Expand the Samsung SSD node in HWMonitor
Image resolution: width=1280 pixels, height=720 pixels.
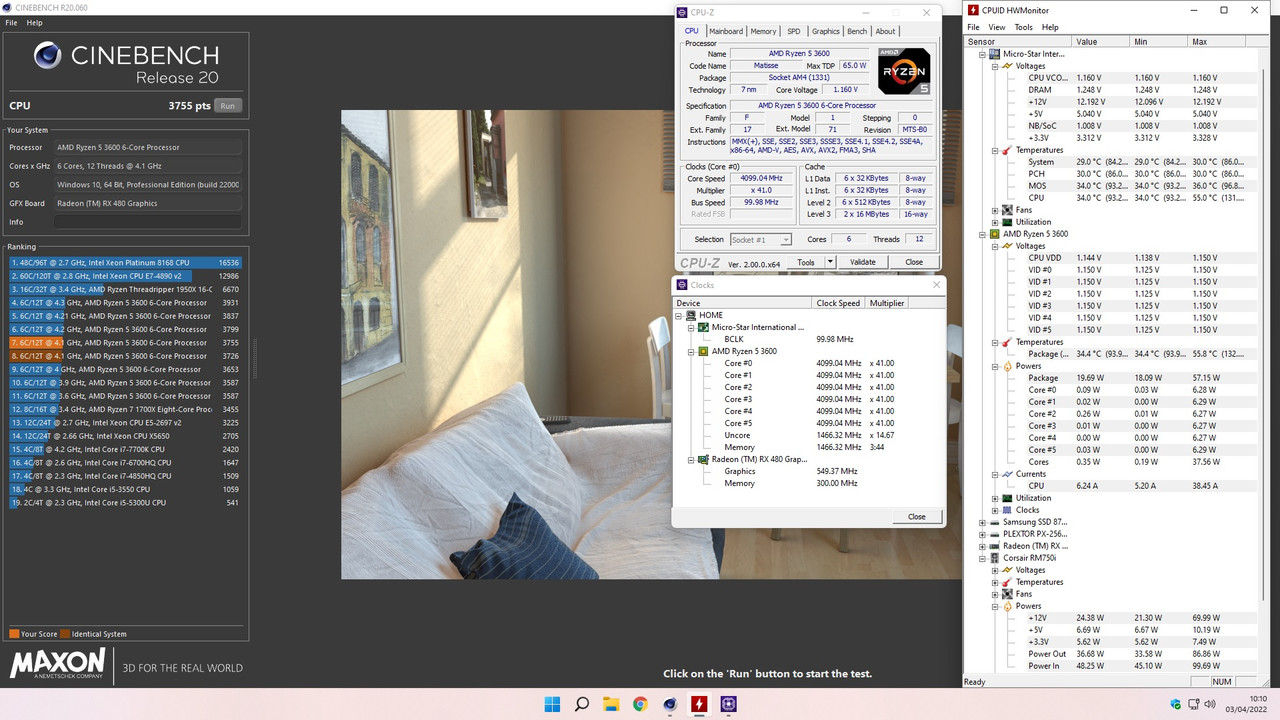click(983, 522)
